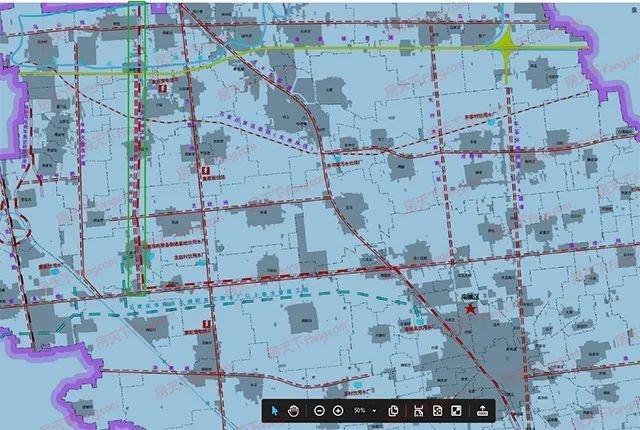Expand the zoom percentage dropdown arrow
This screenshot has width=640, height=430.
point(374,411)
